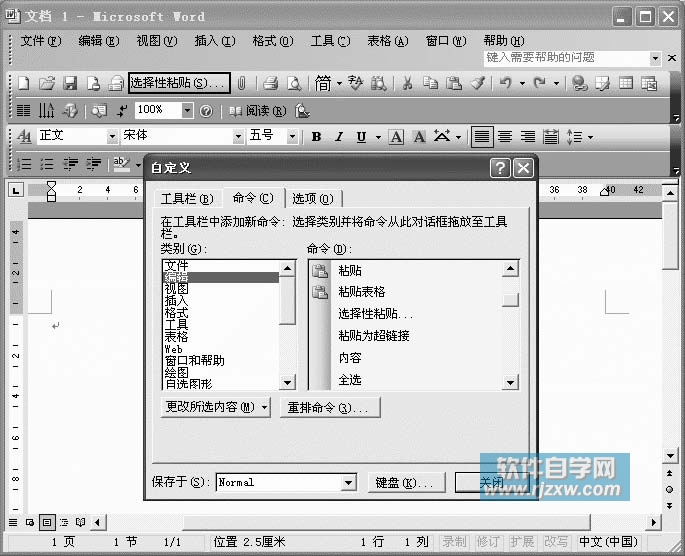The image size is (685, 556).
Task: Expand the line spacing dropdown arrow
Action: tap(591, 138)
